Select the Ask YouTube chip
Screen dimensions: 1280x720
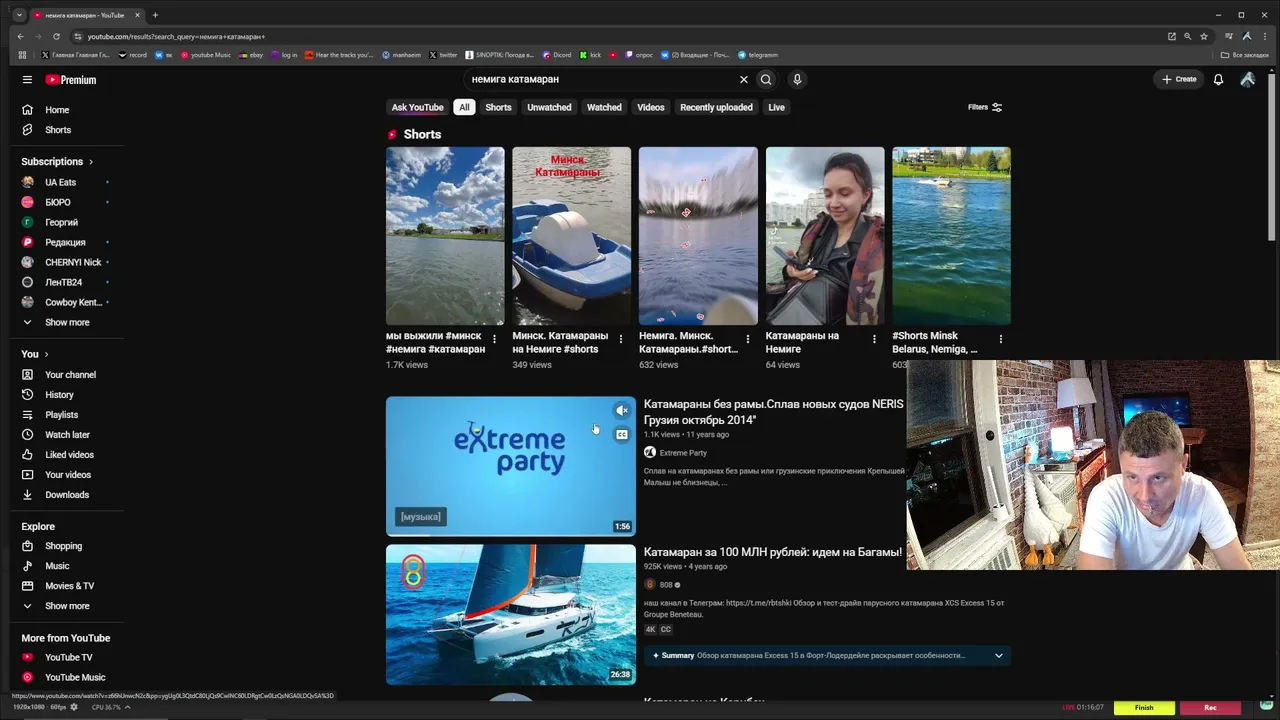coord(417,107)
